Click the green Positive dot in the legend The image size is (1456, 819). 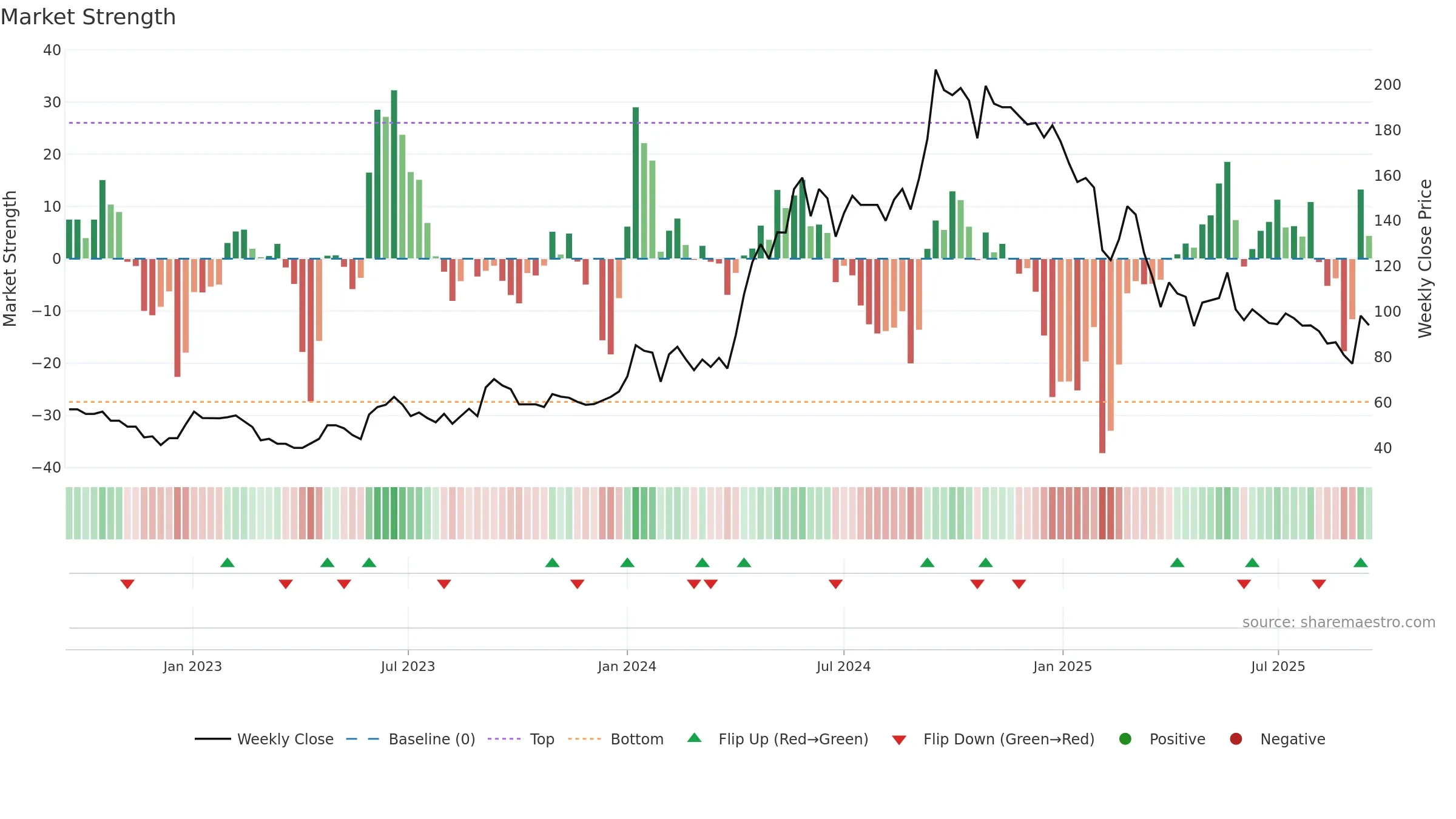pos(1125,739)
